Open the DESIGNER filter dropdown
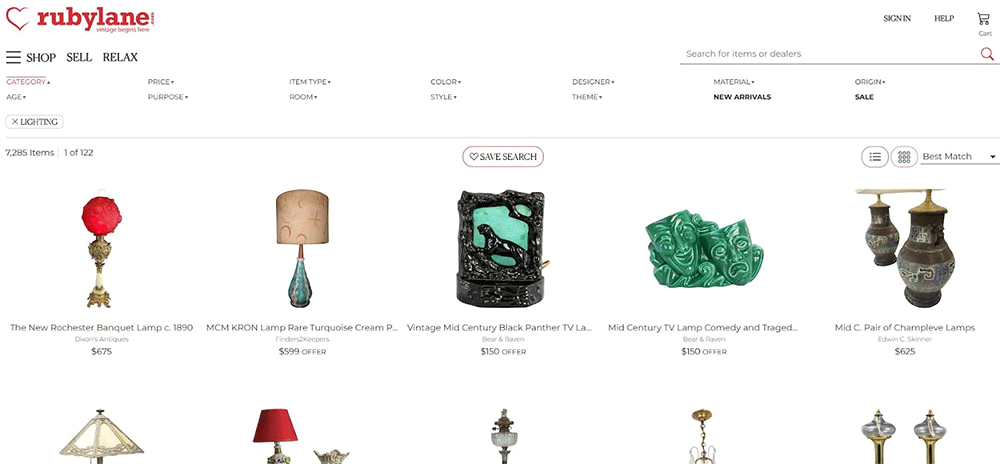Image resolution: width=1000 pixels, height=464 pixels. (593, 82)
